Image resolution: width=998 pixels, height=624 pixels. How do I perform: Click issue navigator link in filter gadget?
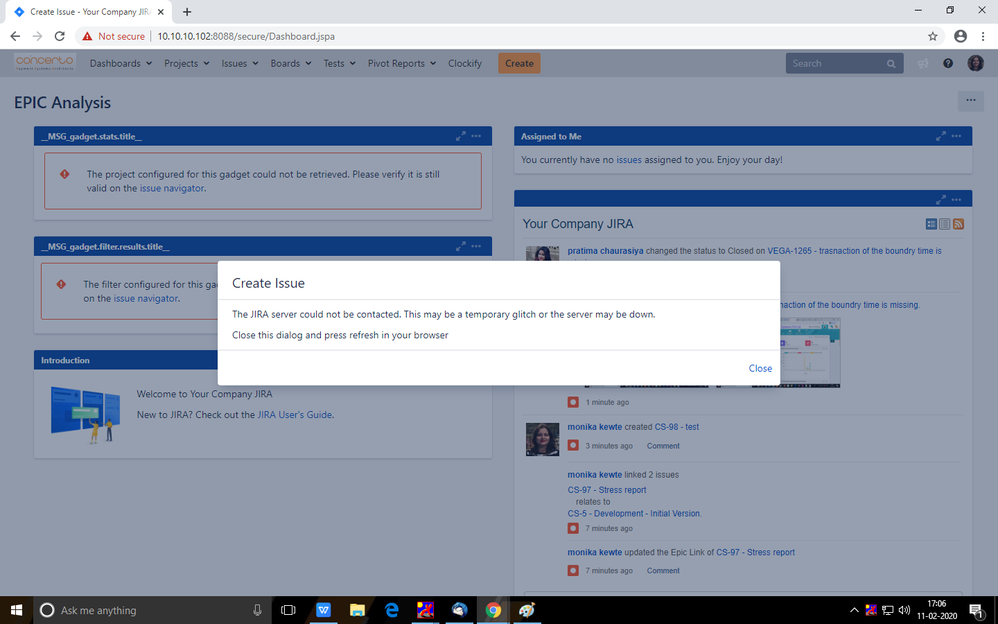tap(146, 298)
